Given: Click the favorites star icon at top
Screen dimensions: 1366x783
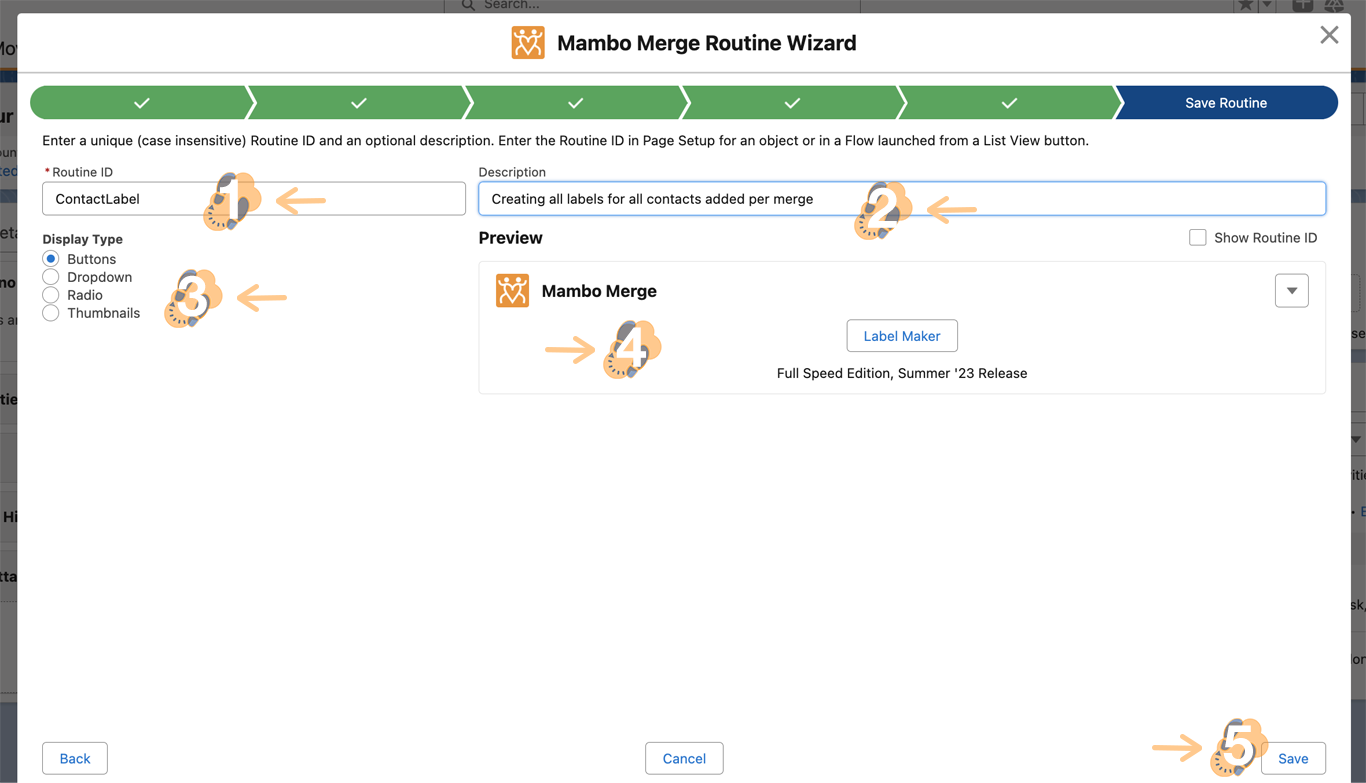Looking at the screenshot, I should pyautogui.click(x=1245, y=5).
